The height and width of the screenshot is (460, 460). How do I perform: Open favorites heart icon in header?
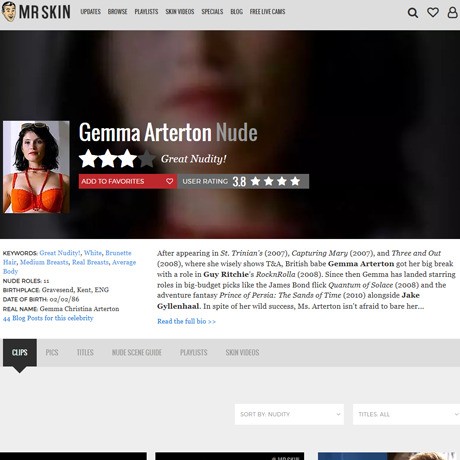click(433, 12)
